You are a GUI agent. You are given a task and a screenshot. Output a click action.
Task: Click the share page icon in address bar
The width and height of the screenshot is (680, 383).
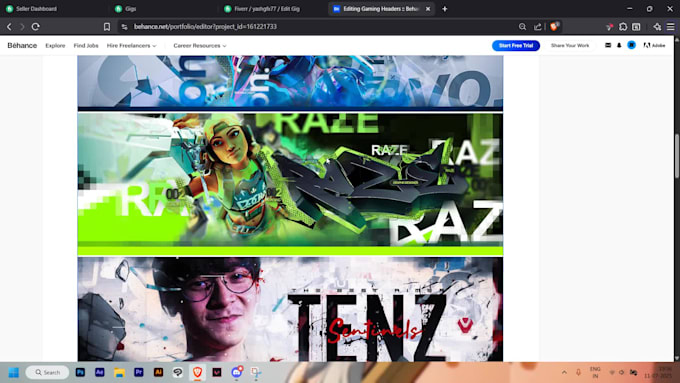click(x=538, y=27)
